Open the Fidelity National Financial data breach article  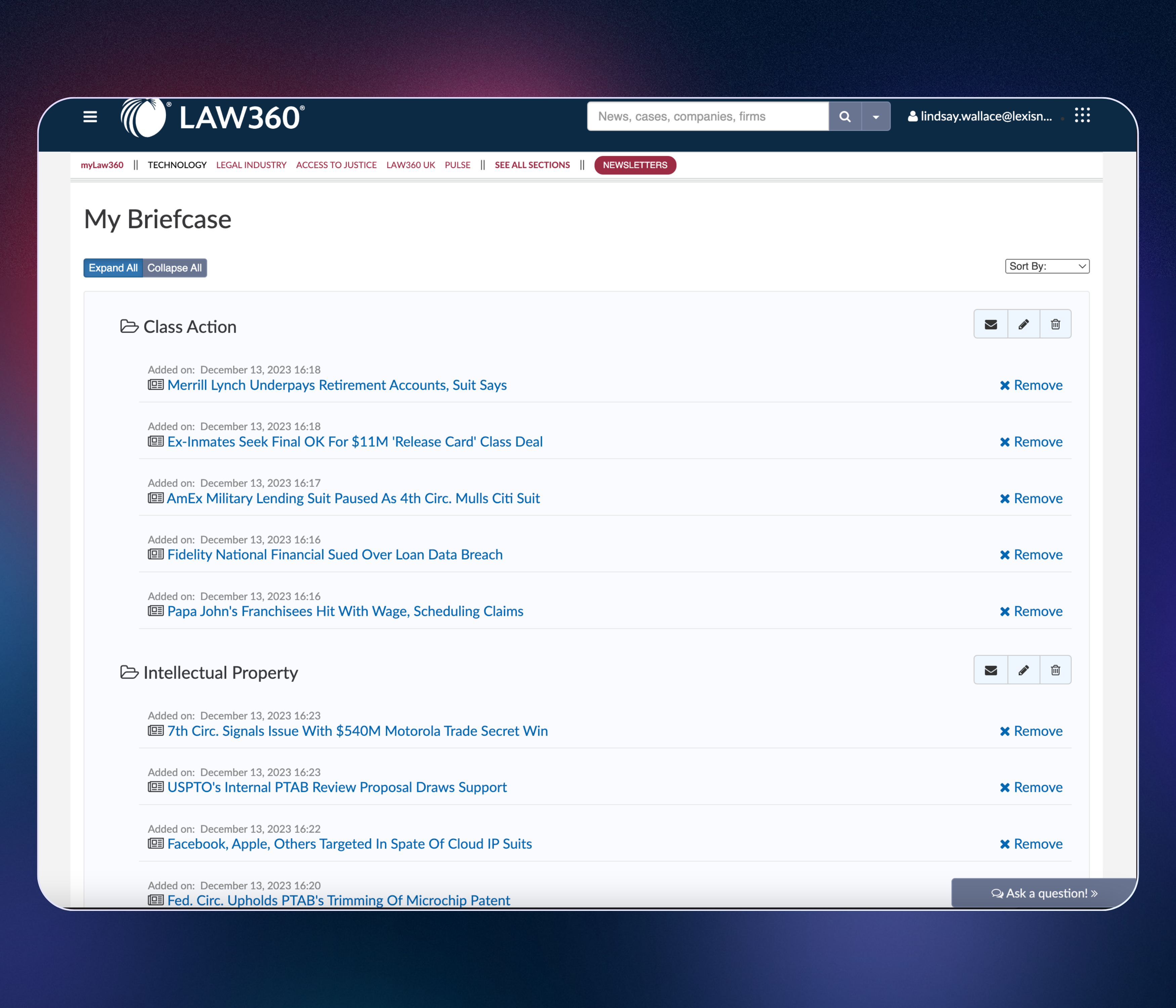tap(335, 554)
